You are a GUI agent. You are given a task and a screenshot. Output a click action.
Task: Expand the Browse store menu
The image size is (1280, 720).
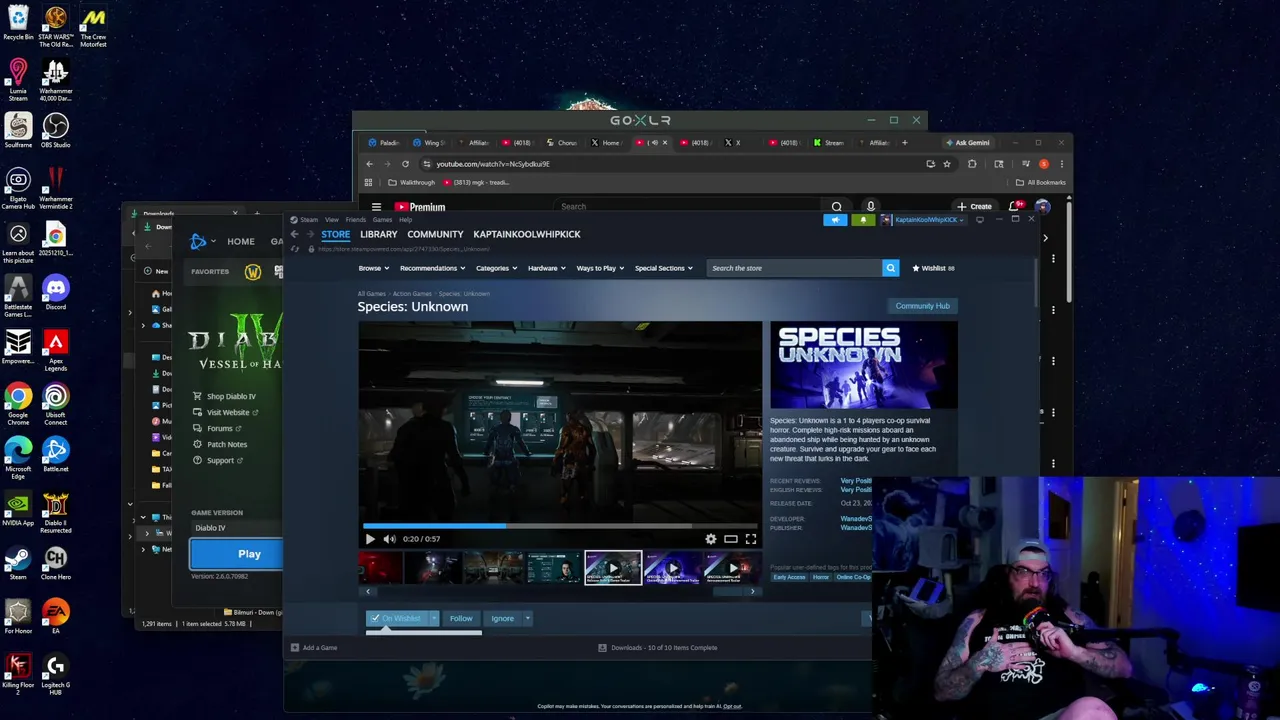pos(373,268)
